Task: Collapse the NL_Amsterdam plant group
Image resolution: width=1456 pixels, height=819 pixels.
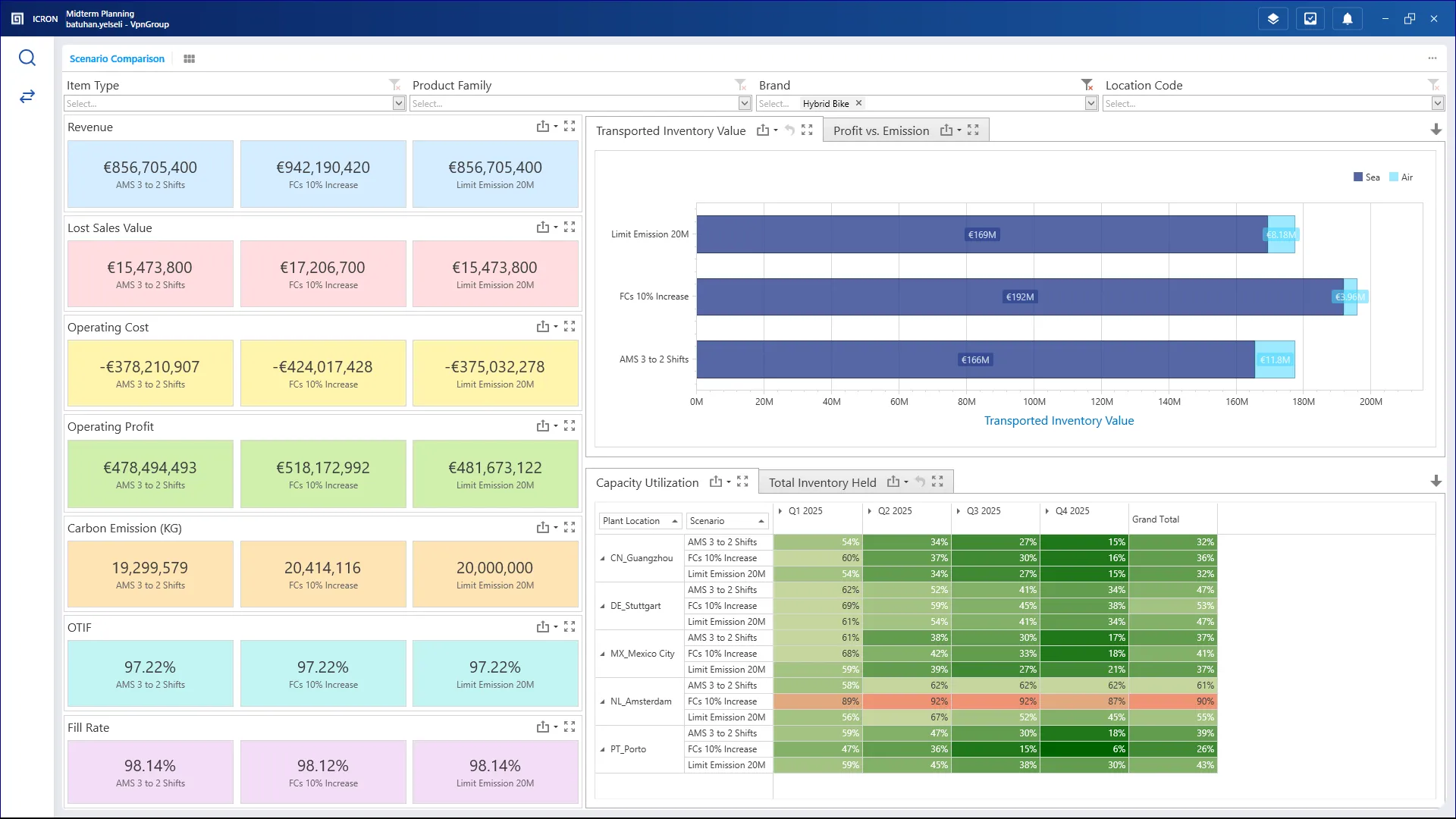Action: point(603,701)
